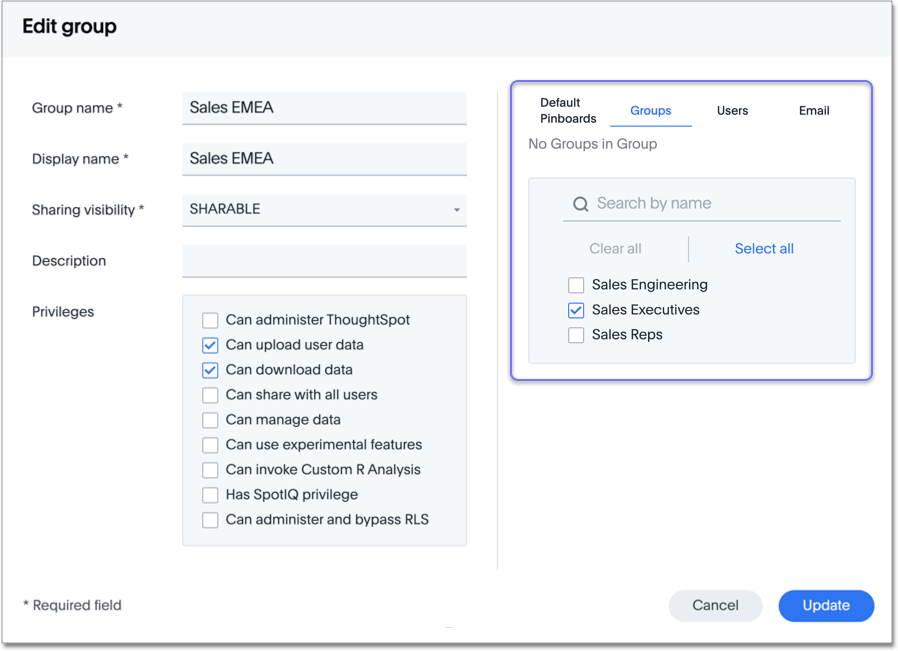Check the Sales Reps group
The image size is (898, 651).
point(576,335)
